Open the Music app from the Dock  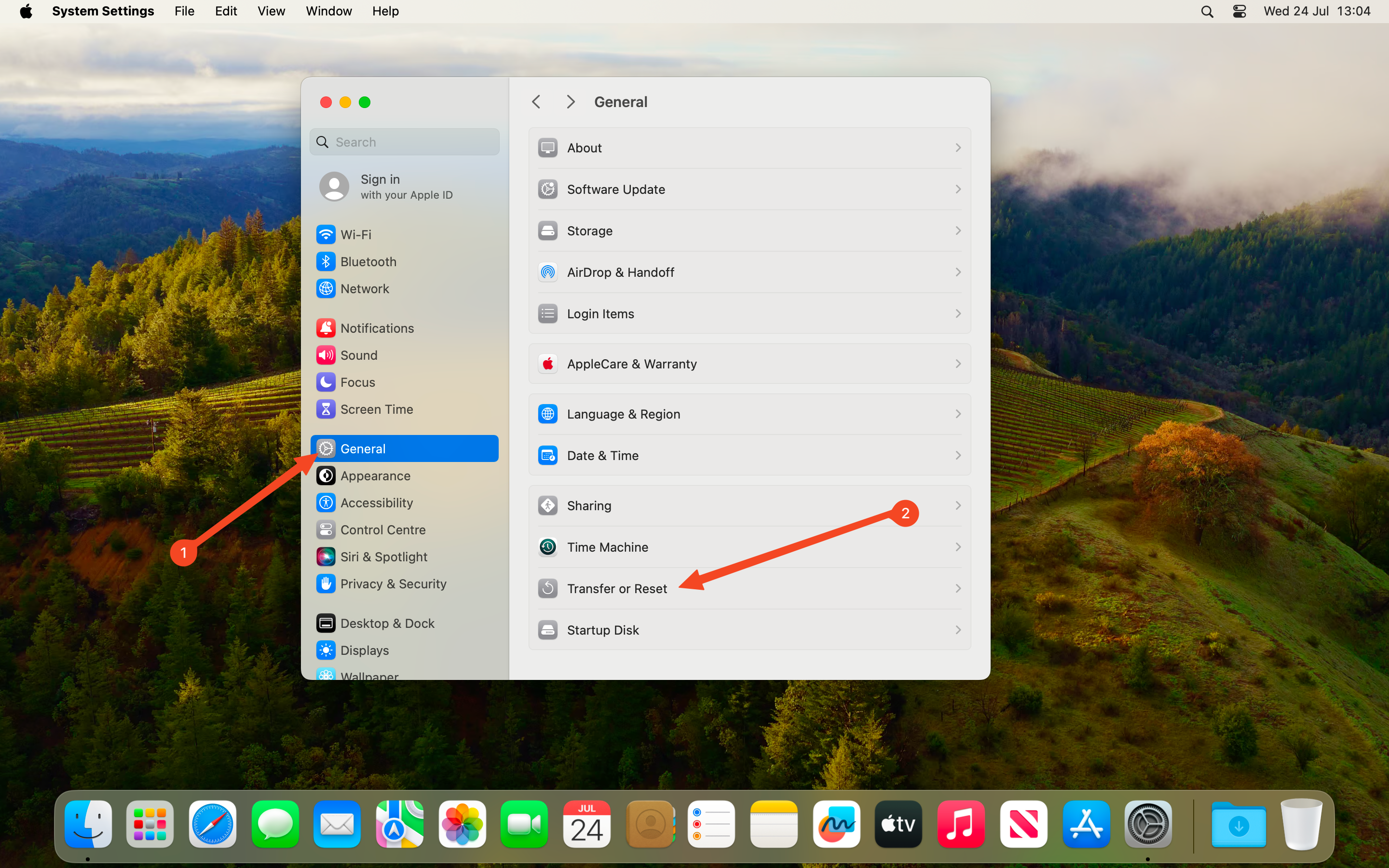[x=960, y=824]
